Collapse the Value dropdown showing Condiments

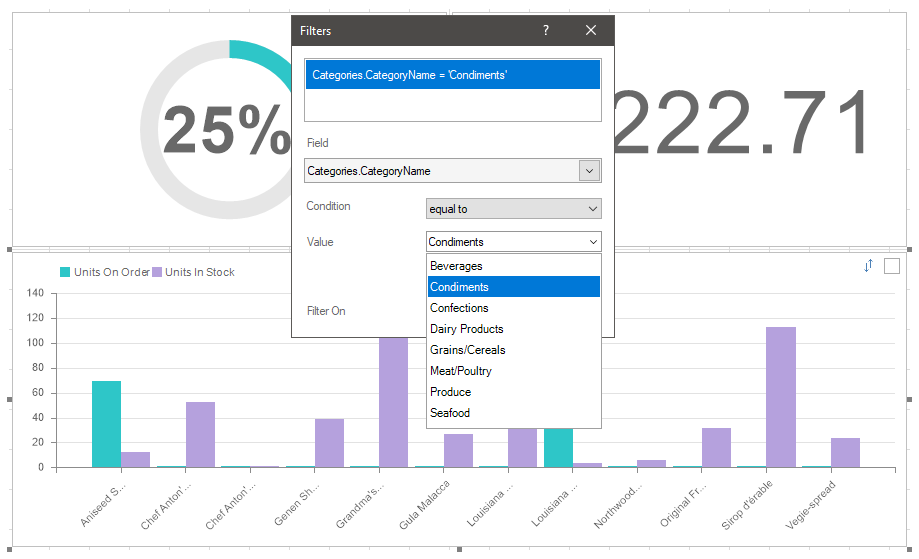click(593, 242)
